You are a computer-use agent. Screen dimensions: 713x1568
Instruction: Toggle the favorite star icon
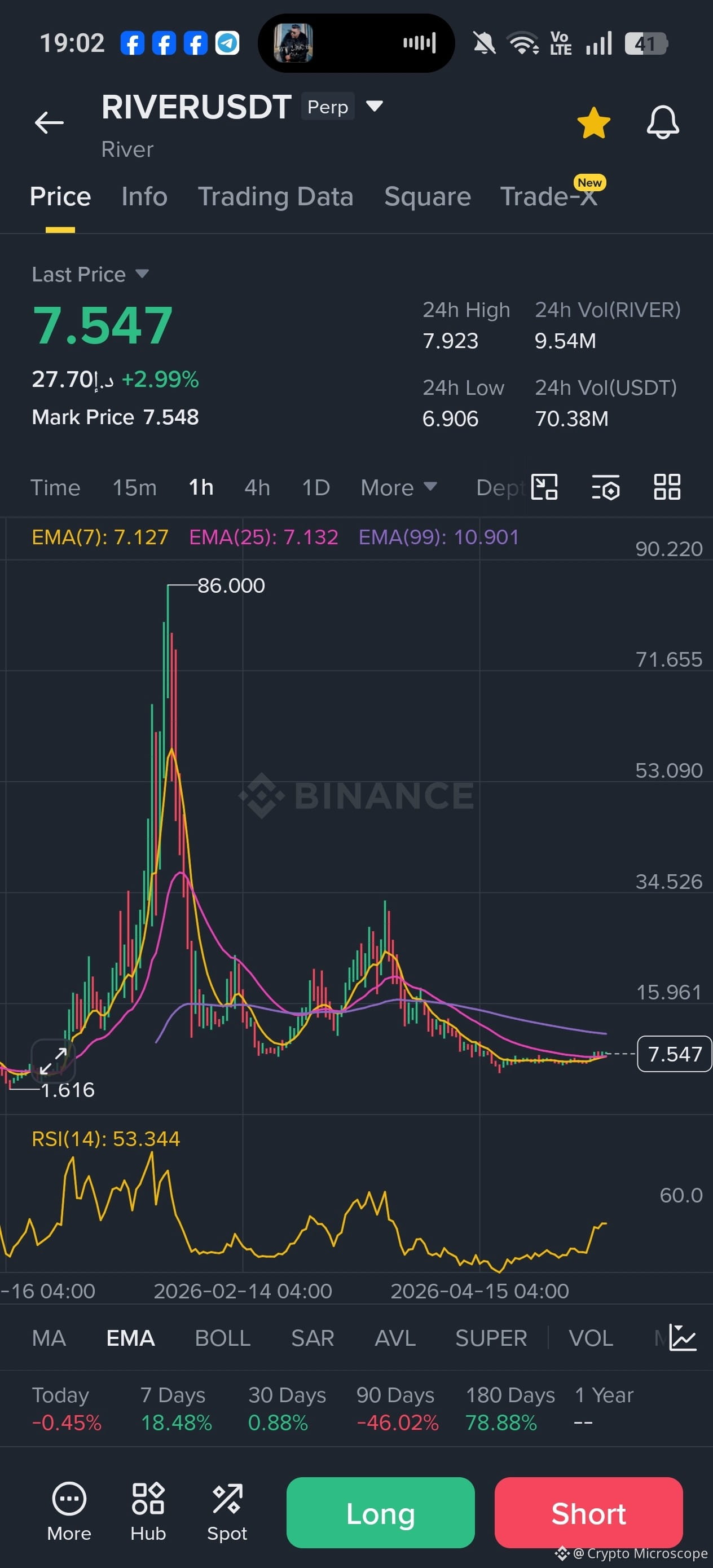(x=593, y=122)
